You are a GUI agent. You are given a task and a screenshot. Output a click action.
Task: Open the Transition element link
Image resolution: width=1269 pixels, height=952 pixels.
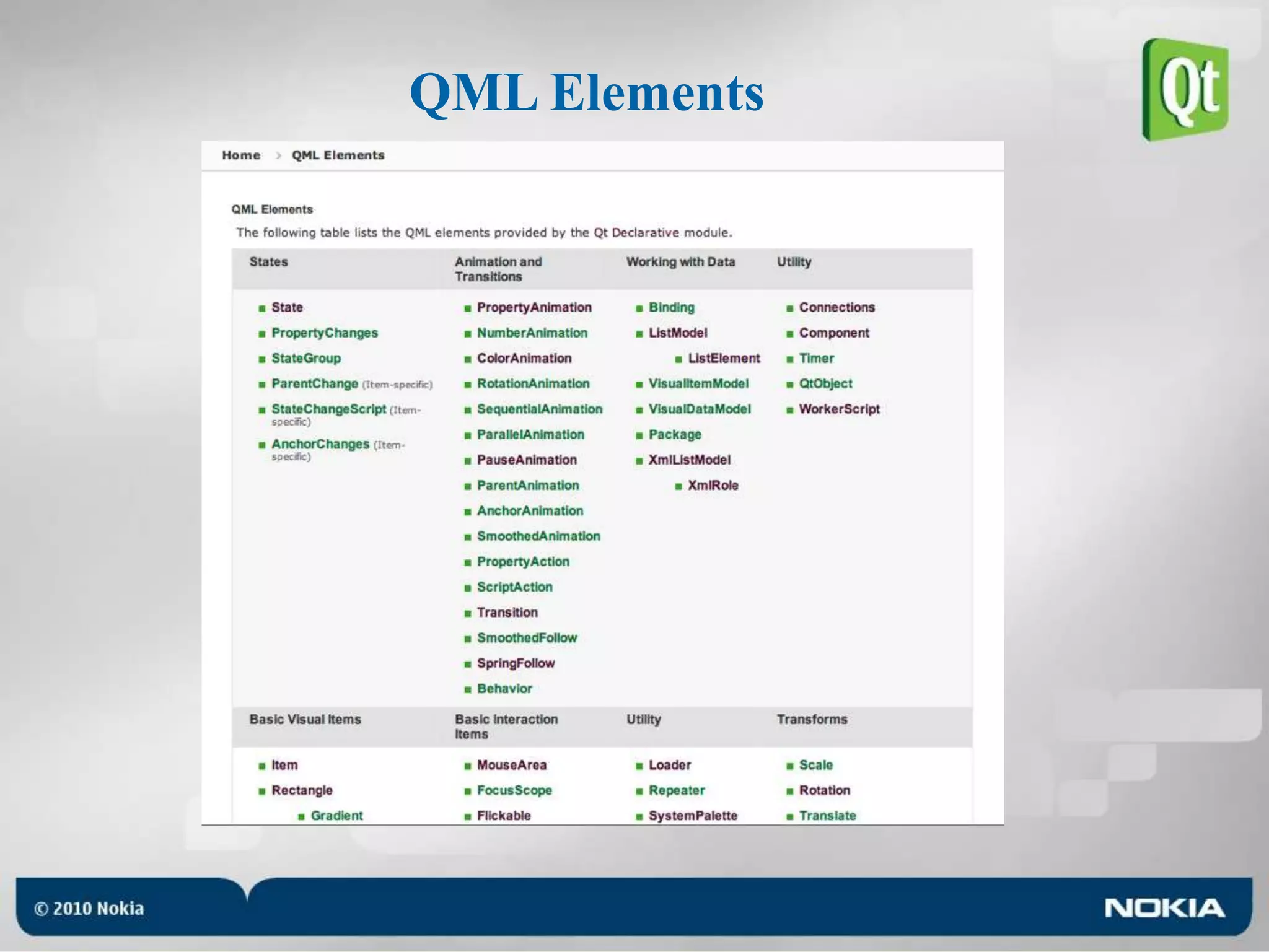pyautogui.click(x=507, y=613)
